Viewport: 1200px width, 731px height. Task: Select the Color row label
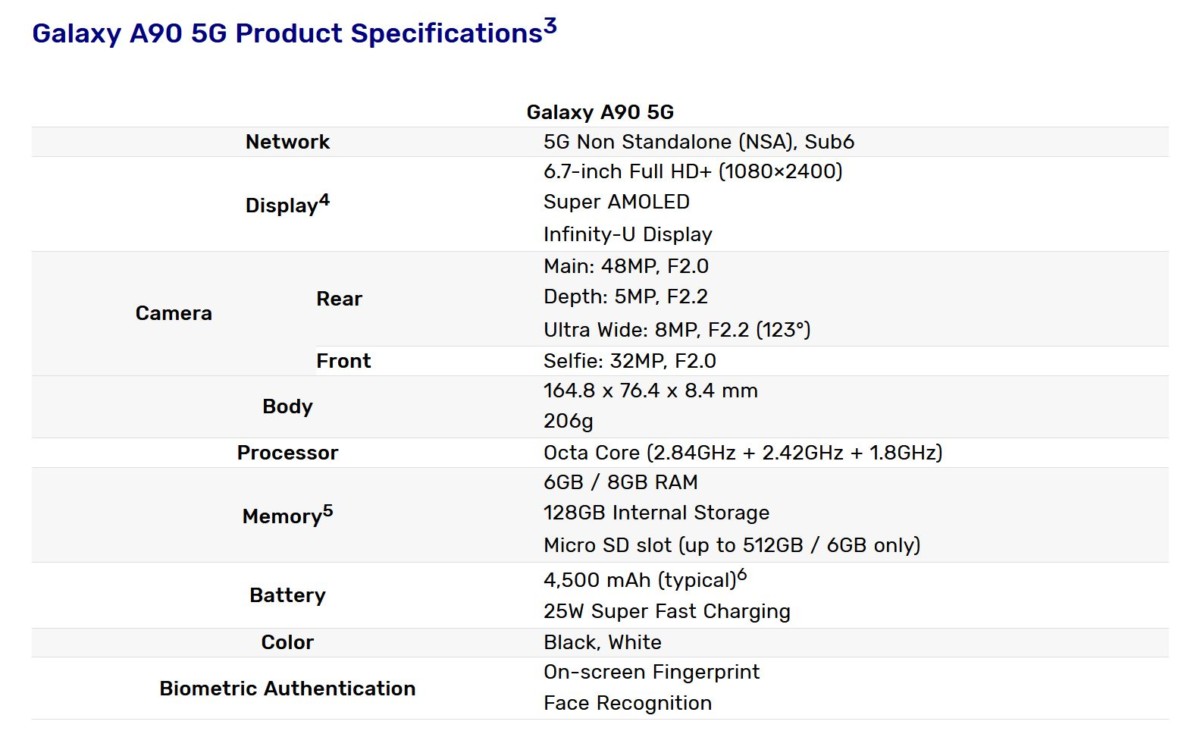[x=287, y=642]
